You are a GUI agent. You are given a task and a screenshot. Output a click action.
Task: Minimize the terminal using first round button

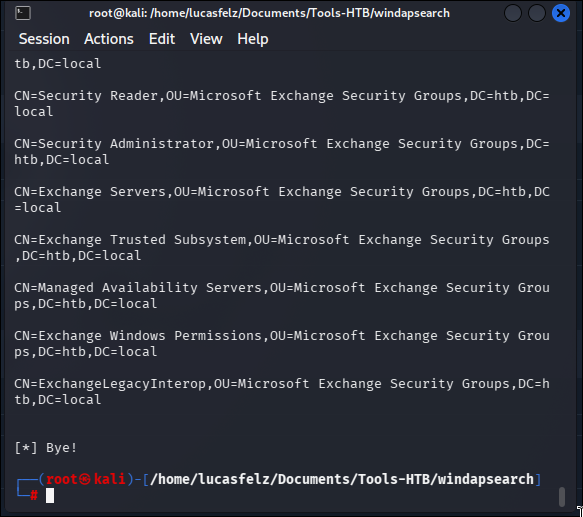coord(513,13)
